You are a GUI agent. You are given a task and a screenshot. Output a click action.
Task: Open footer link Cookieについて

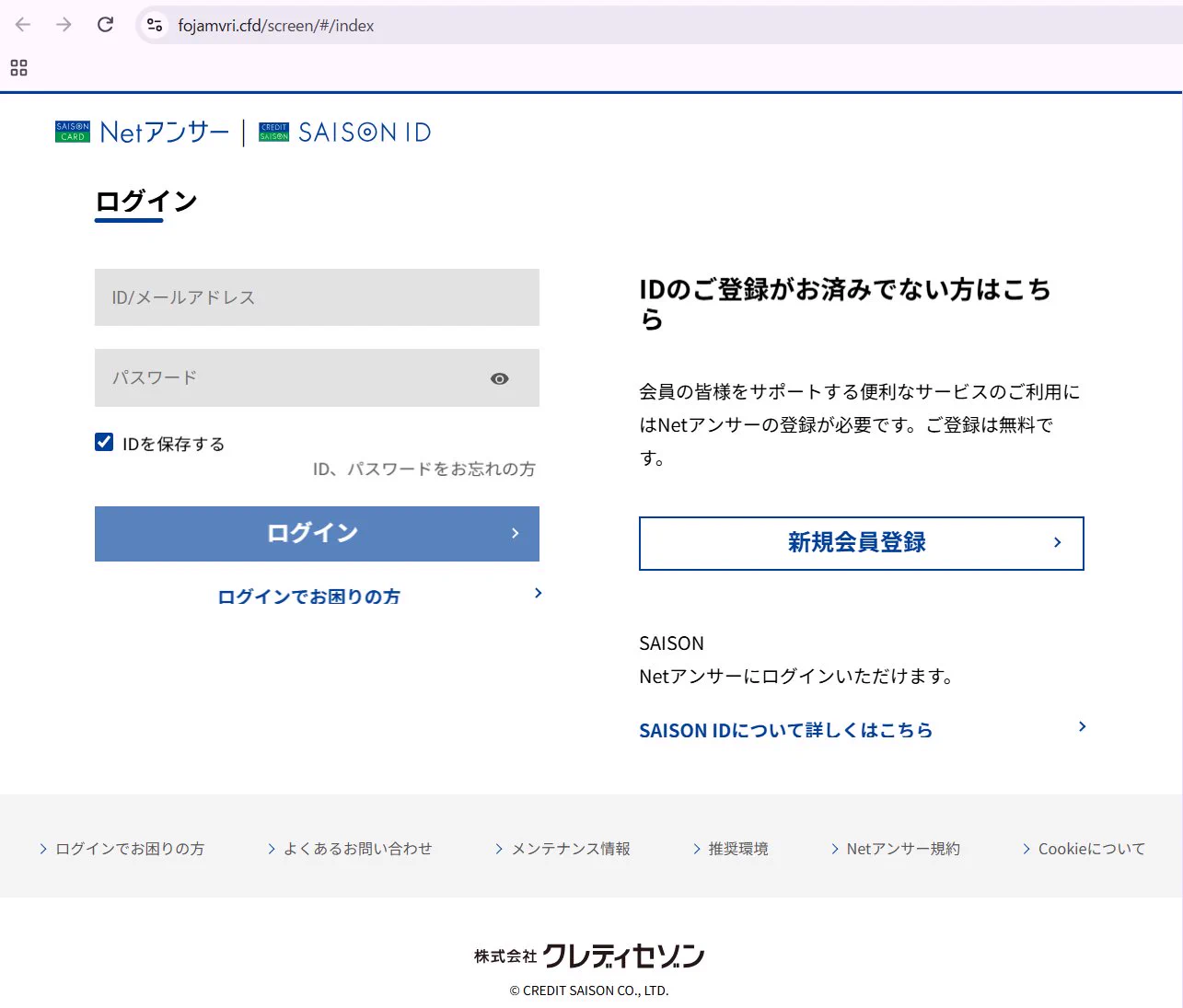[1092, 849]
